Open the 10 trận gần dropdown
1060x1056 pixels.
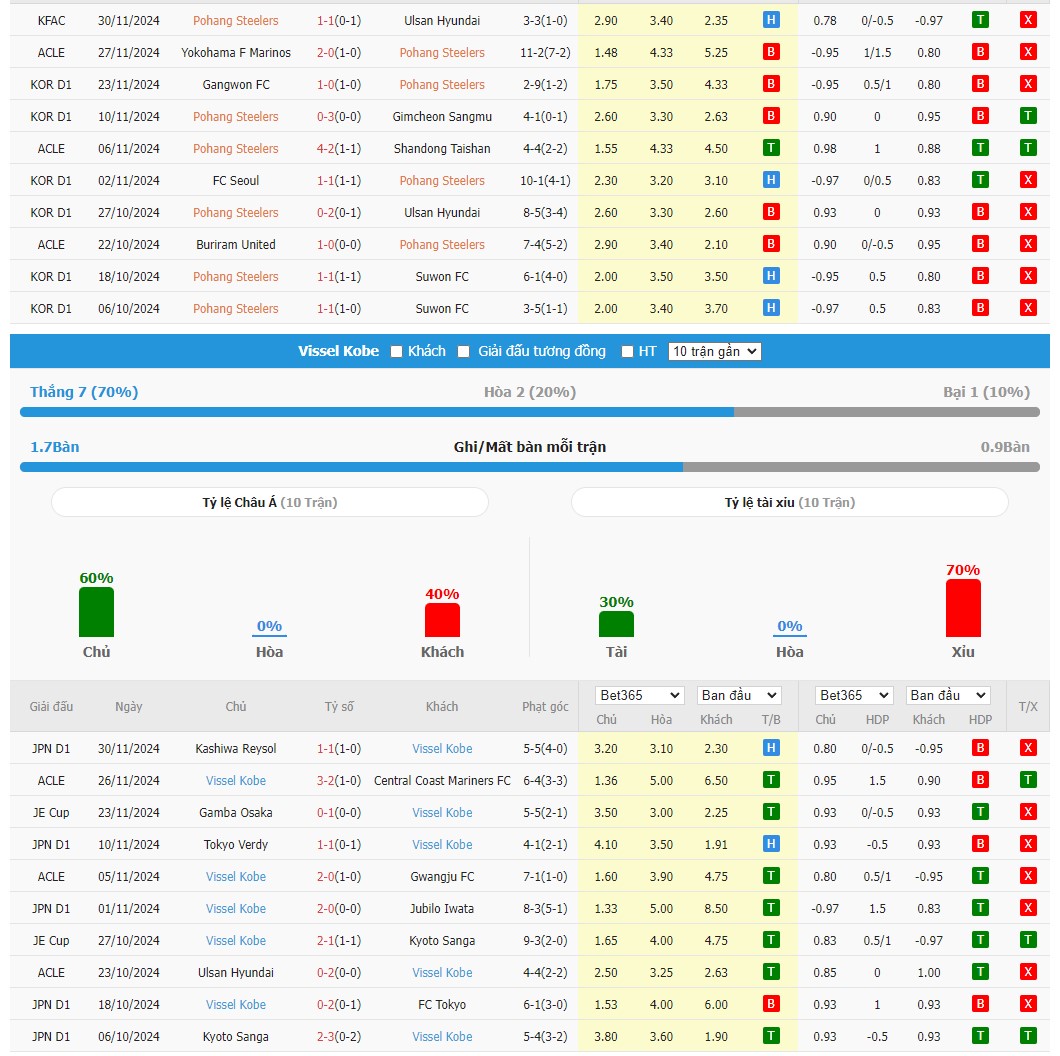tap(715, 352)
